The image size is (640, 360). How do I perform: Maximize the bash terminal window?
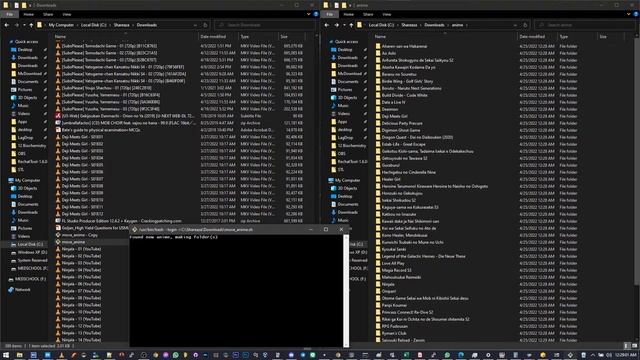point(326,229)
